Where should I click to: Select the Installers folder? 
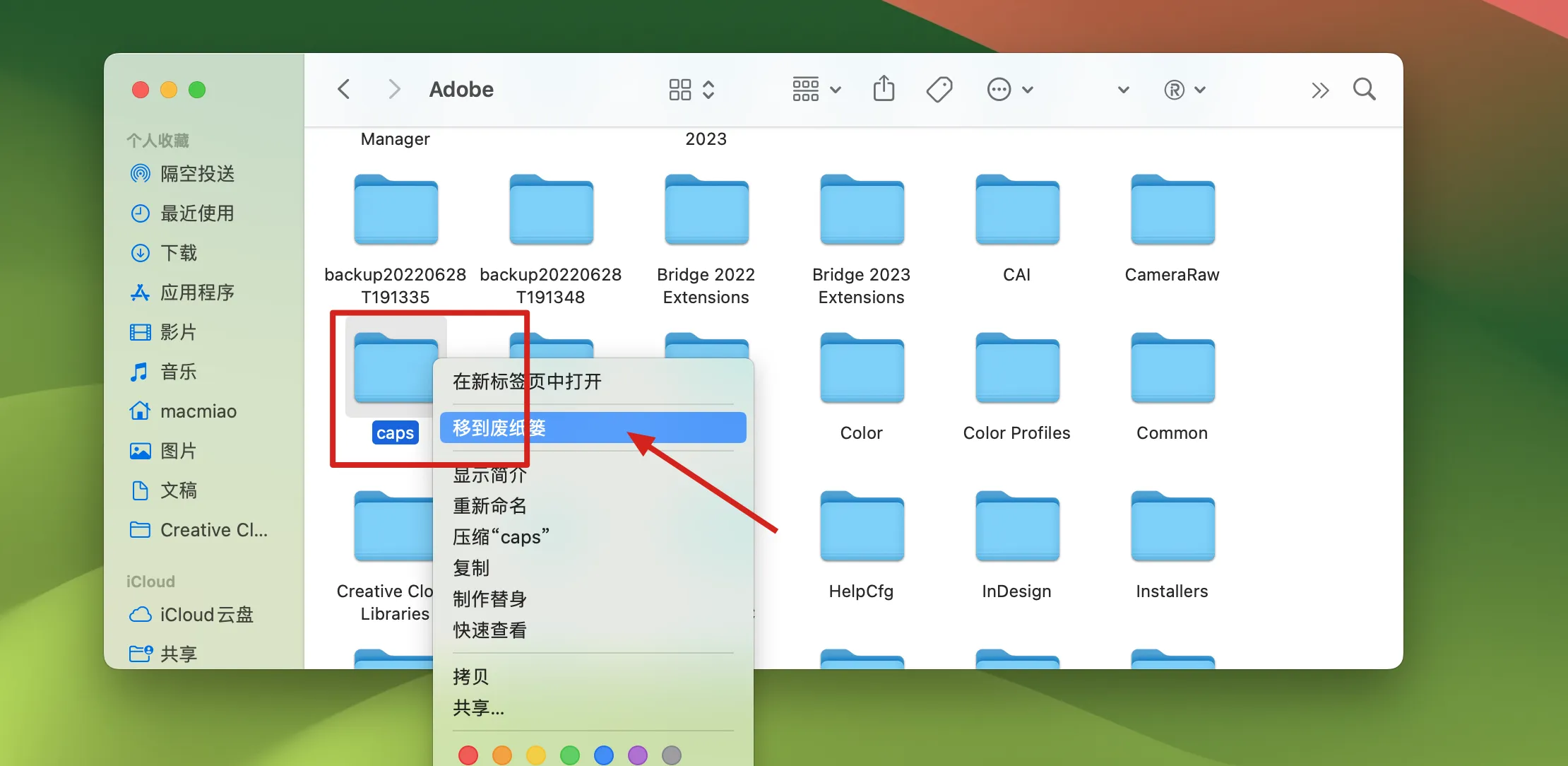coord(1172,526)
